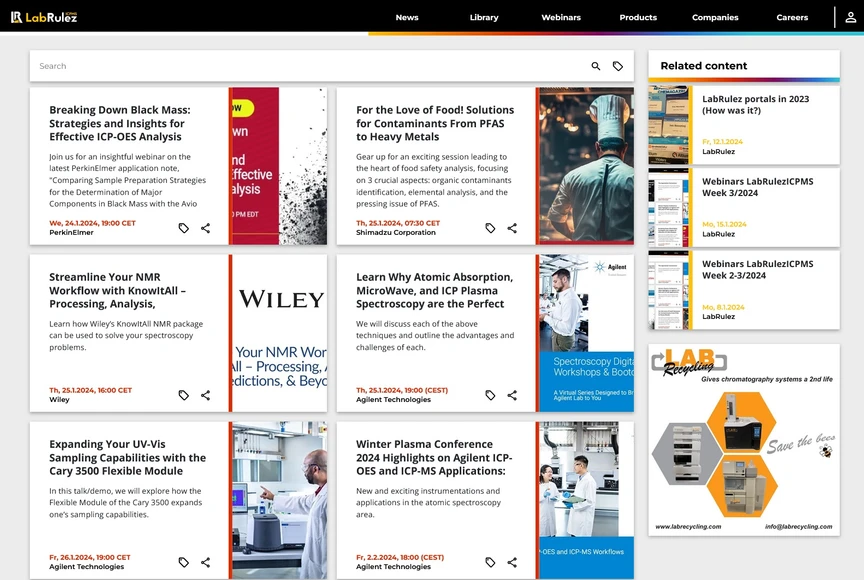
Task: Click date We, 24.1.2024, 19:00 CET
Action: click(93, 223)
